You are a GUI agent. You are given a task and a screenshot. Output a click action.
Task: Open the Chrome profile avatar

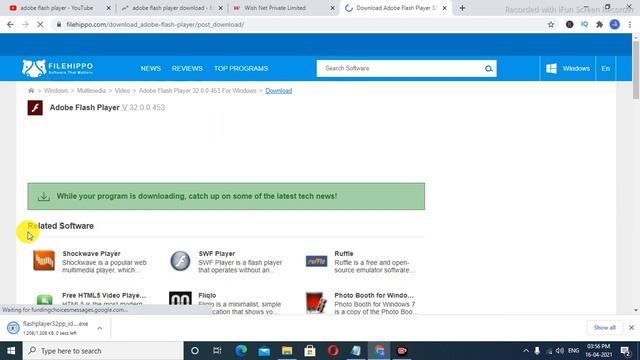[615, 24]
